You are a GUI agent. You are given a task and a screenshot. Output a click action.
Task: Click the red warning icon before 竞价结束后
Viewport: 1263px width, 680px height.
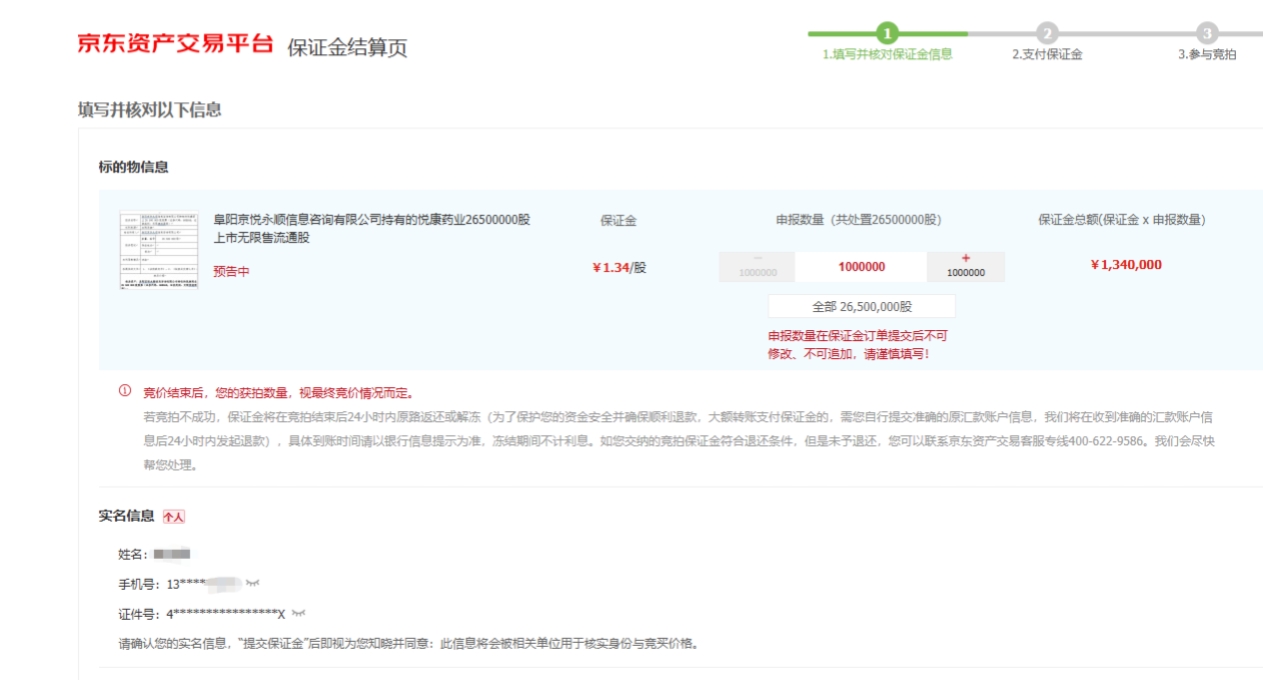(x=125, y=391)
